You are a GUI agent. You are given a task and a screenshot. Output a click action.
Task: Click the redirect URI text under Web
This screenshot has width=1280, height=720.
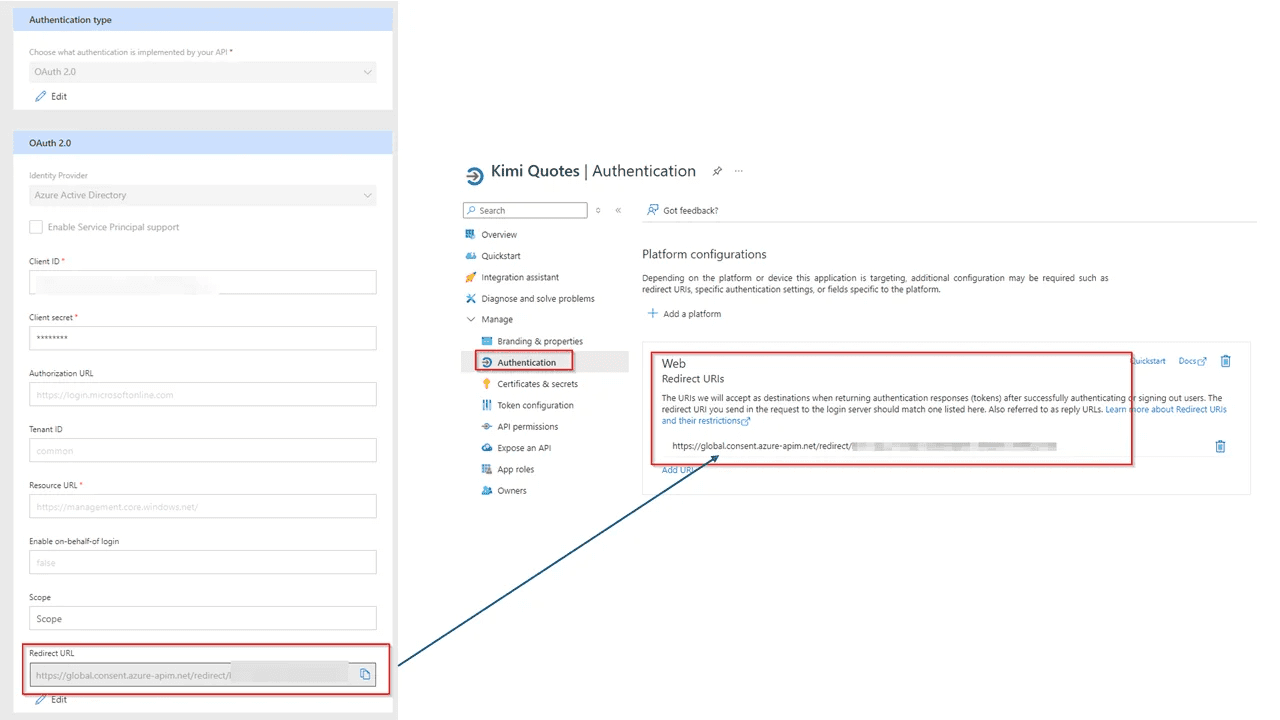(x=864, y=446)
